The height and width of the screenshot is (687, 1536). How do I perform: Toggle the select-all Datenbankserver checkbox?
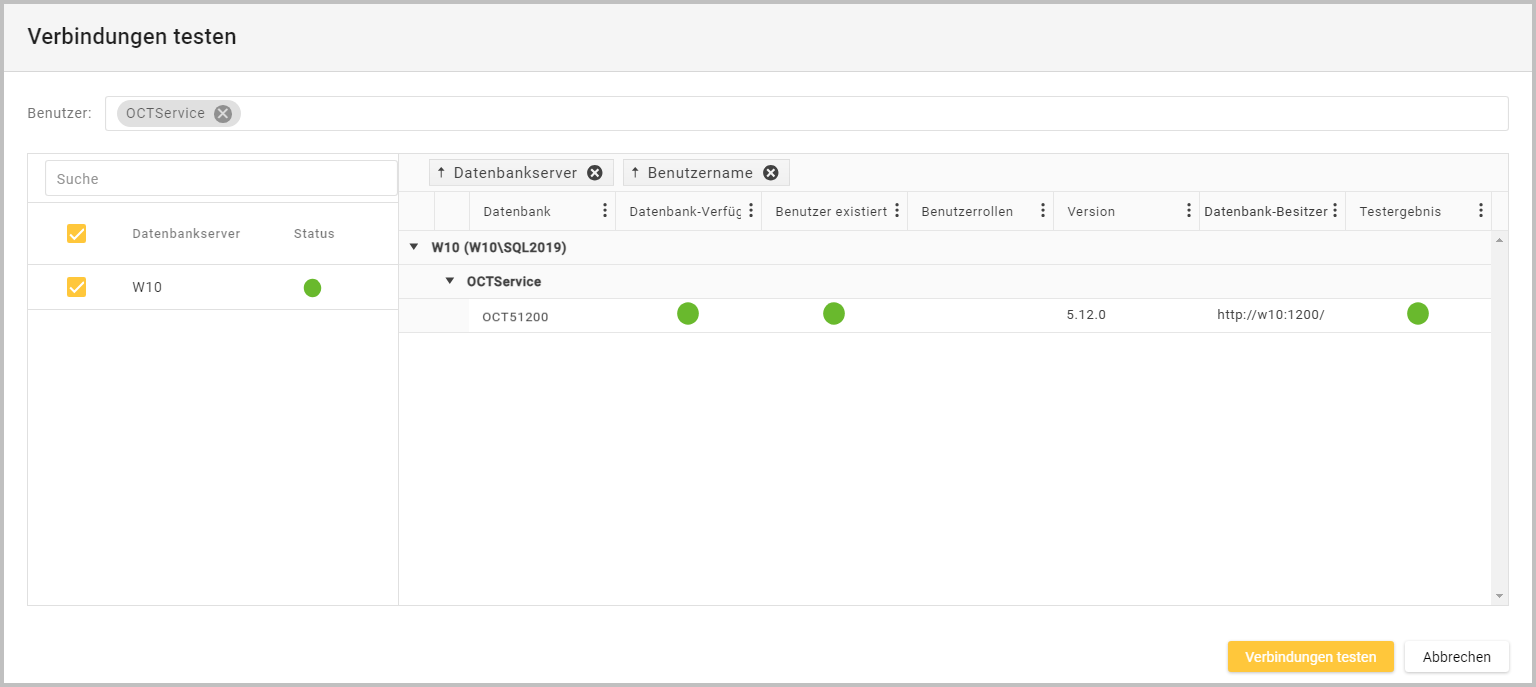click(76, 234)
